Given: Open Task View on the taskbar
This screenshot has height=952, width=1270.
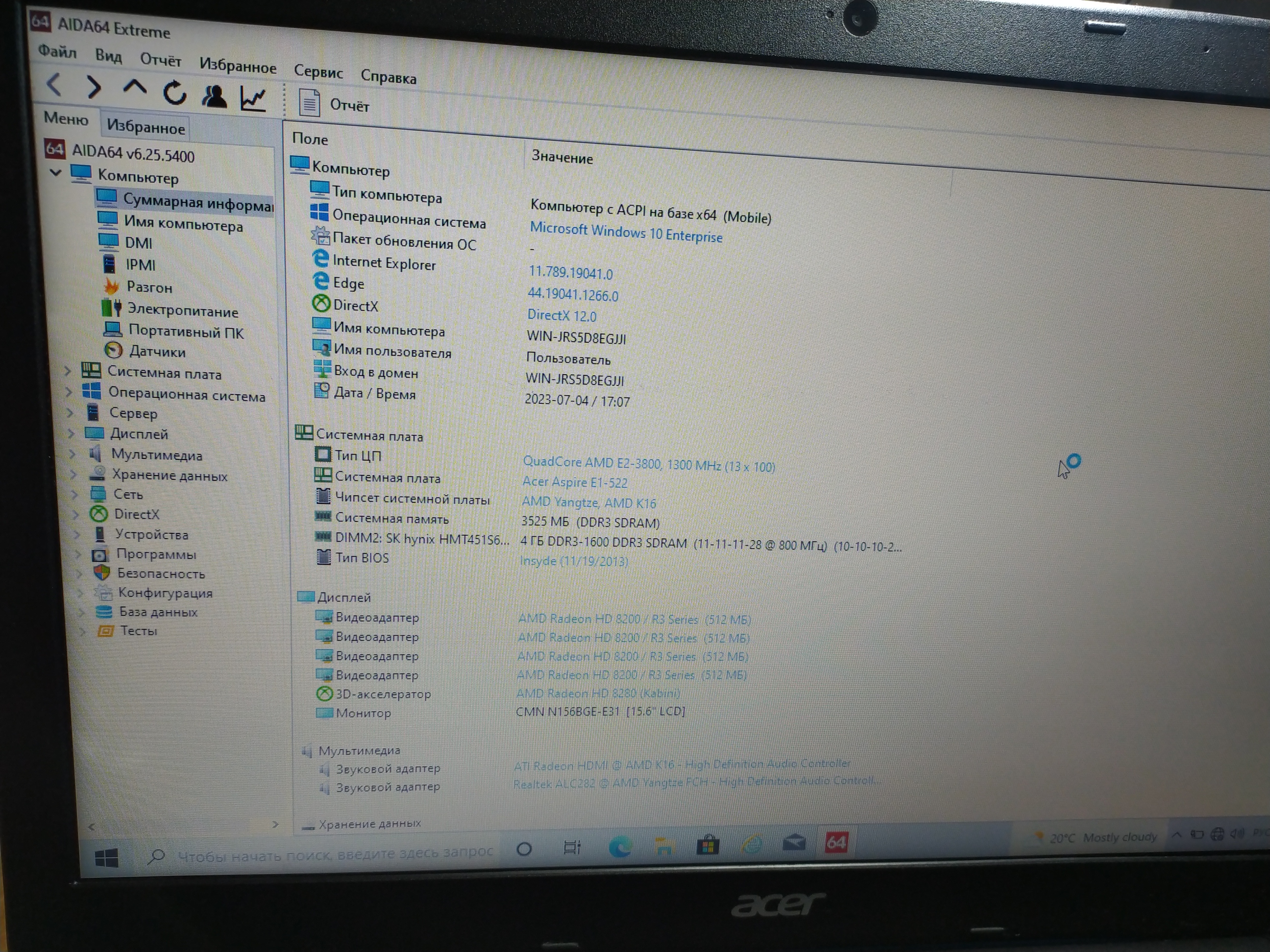Looking at the screenshot, I should [572, 847].
